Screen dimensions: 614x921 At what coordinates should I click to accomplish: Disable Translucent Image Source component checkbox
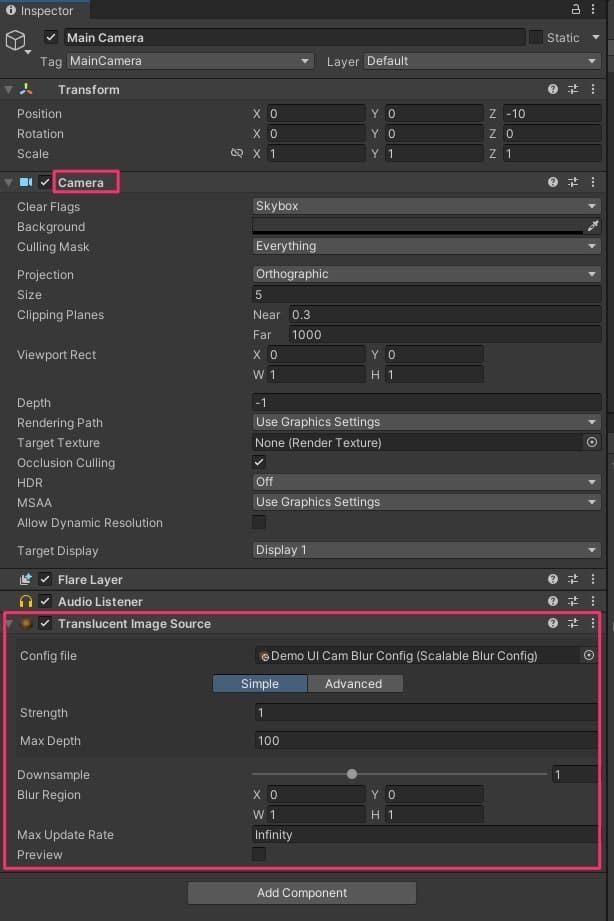[x=45, y=623]
